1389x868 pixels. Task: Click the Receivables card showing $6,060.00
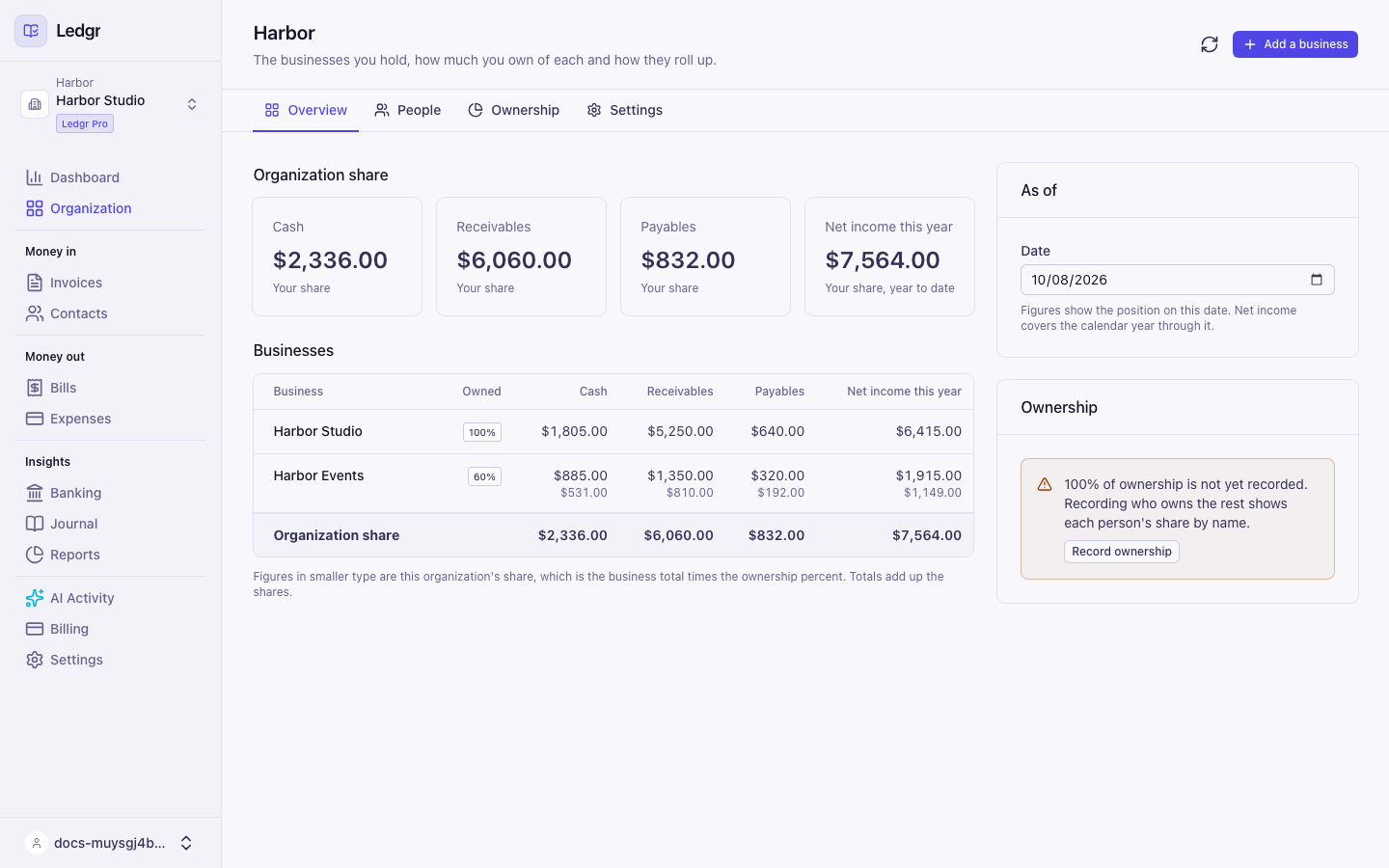(x=522, y=257)
